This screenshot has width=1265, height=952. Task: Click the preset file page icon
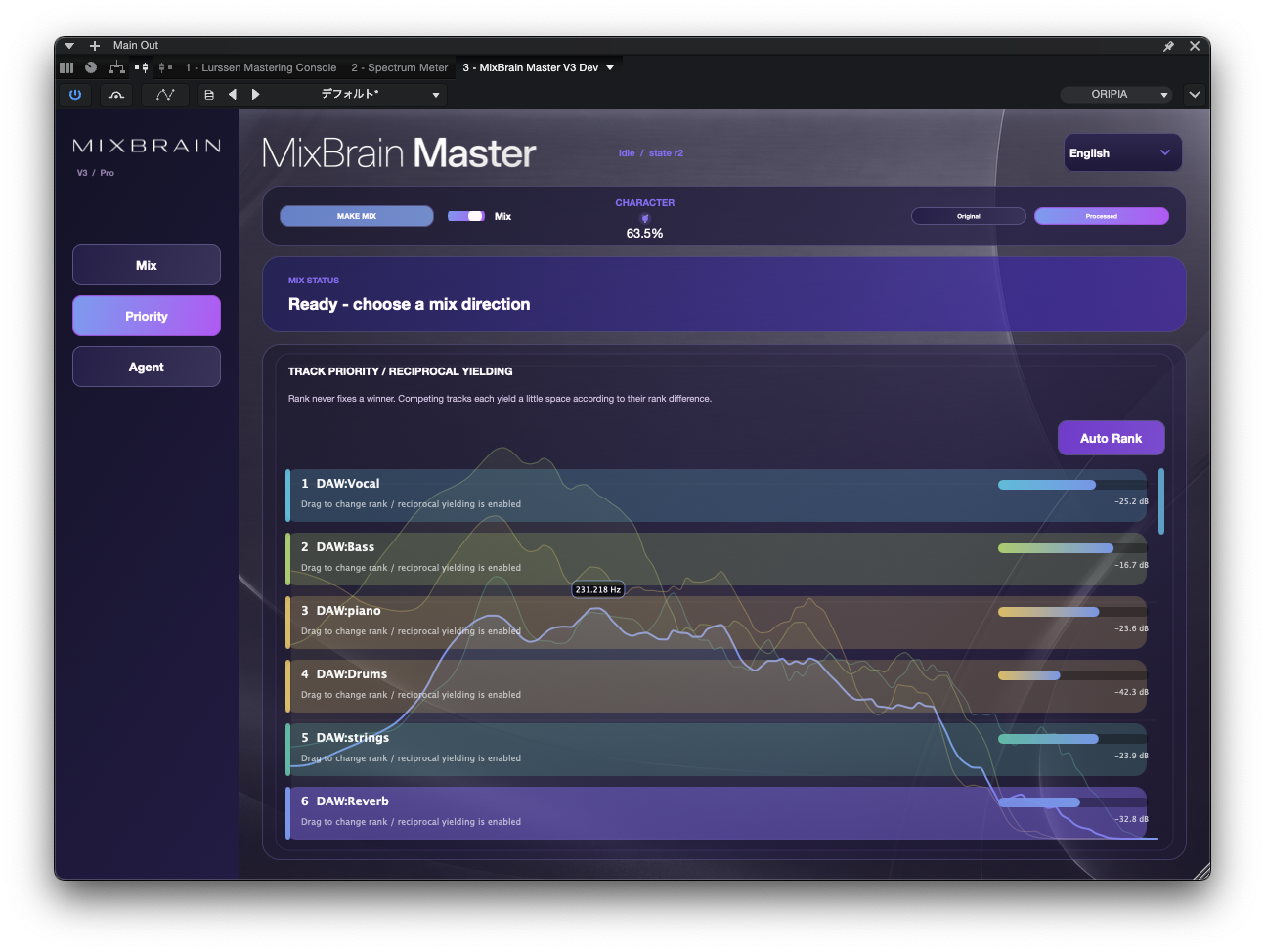point(208,95)
